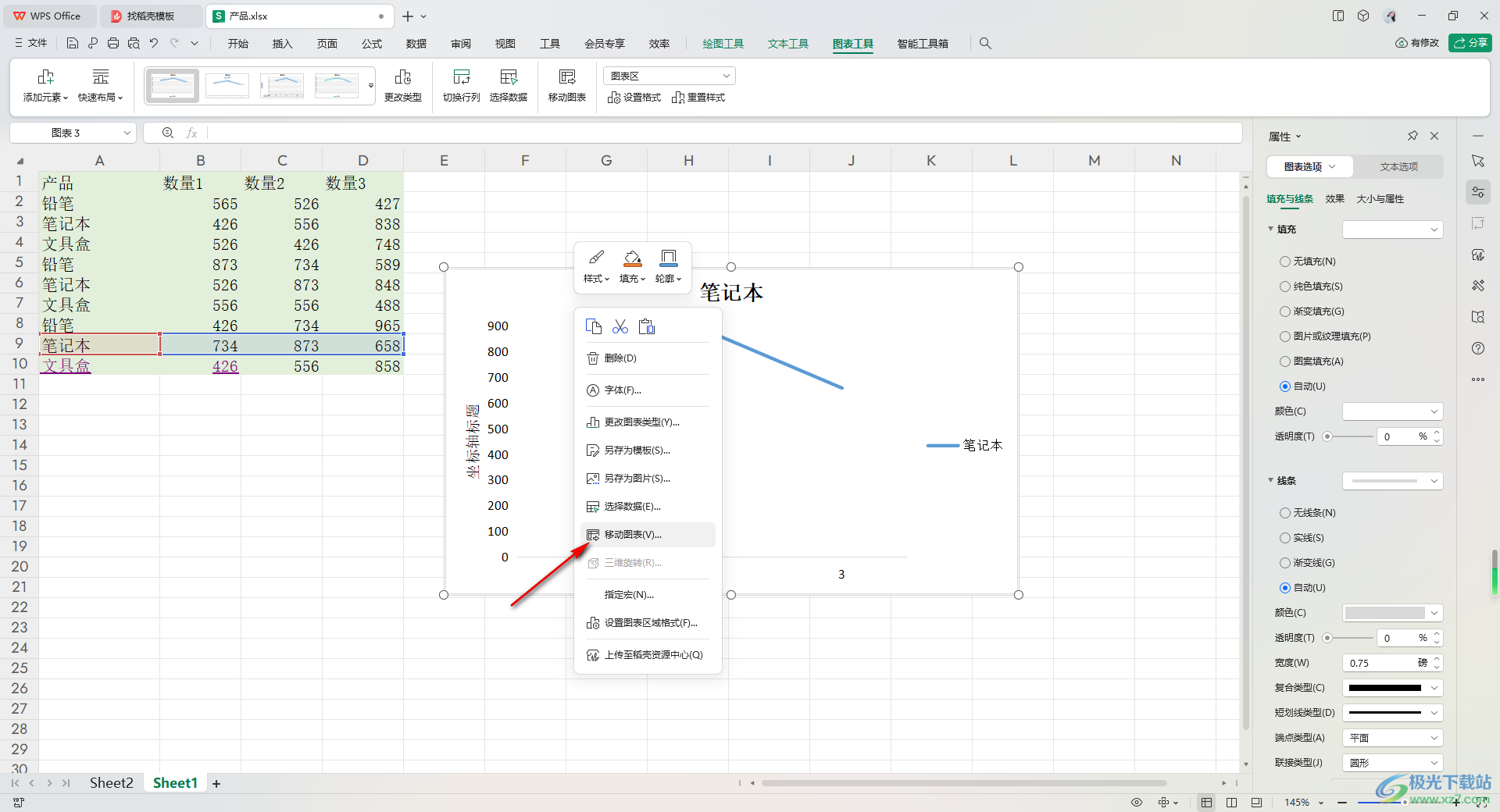The width and height of the screenshot is (1500, 812).
Task: Open the line preset dropdown
Action: click(1392, 481)
